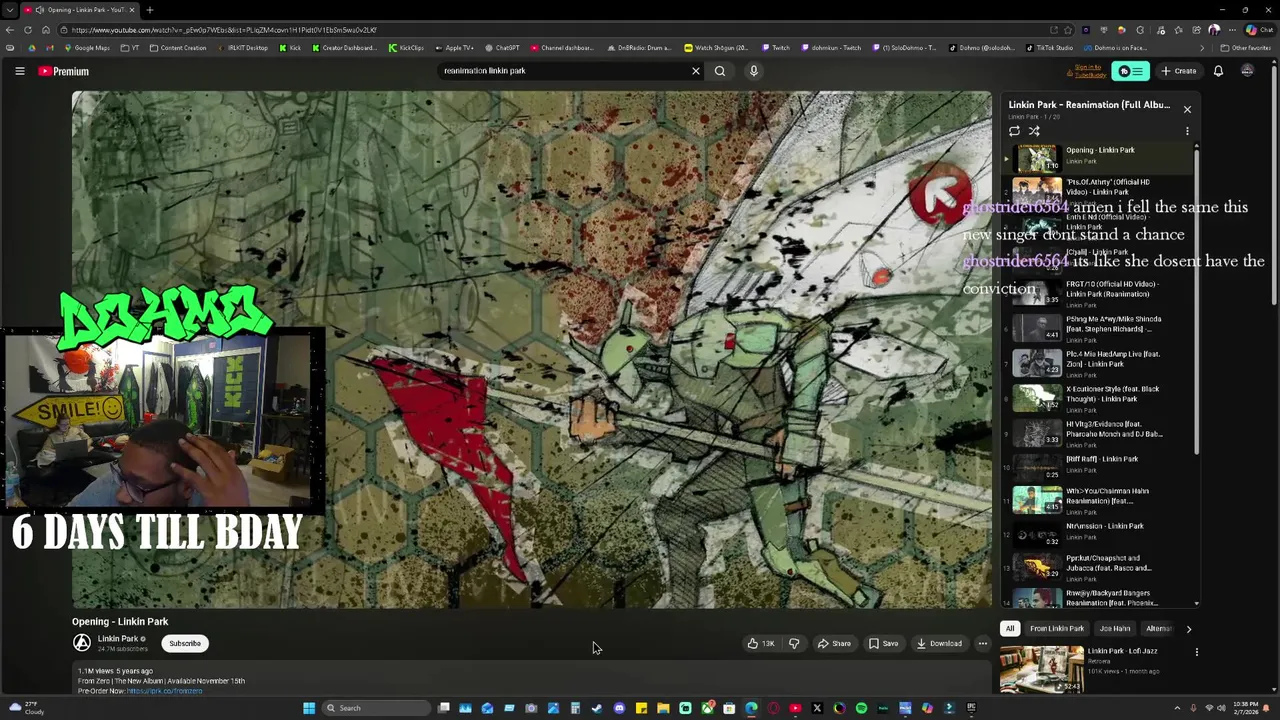Open playlist more options menu
The image size is (1280, 720).
pos(1187,131)
